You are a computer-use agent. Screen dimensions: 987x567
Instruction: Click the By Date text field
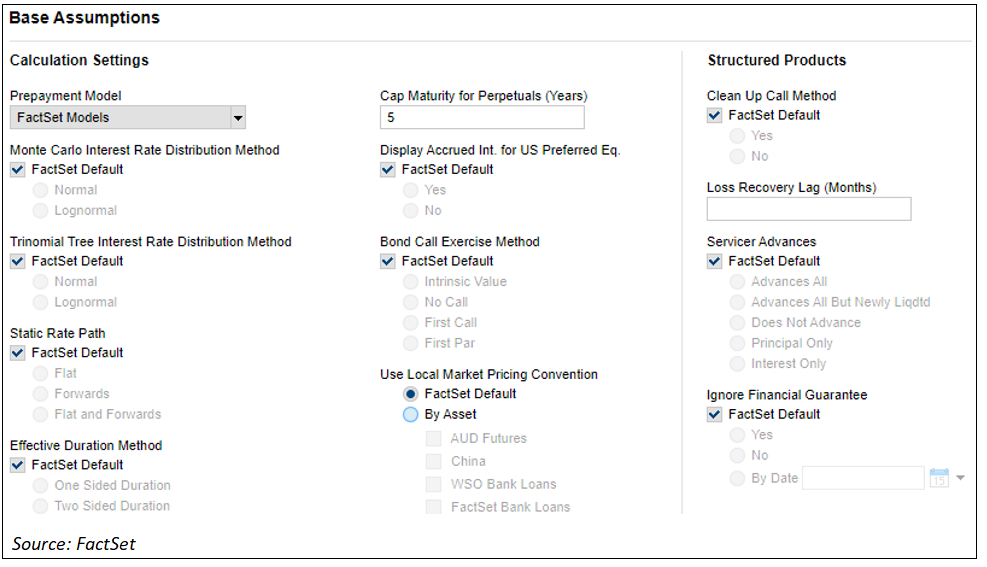862,478
